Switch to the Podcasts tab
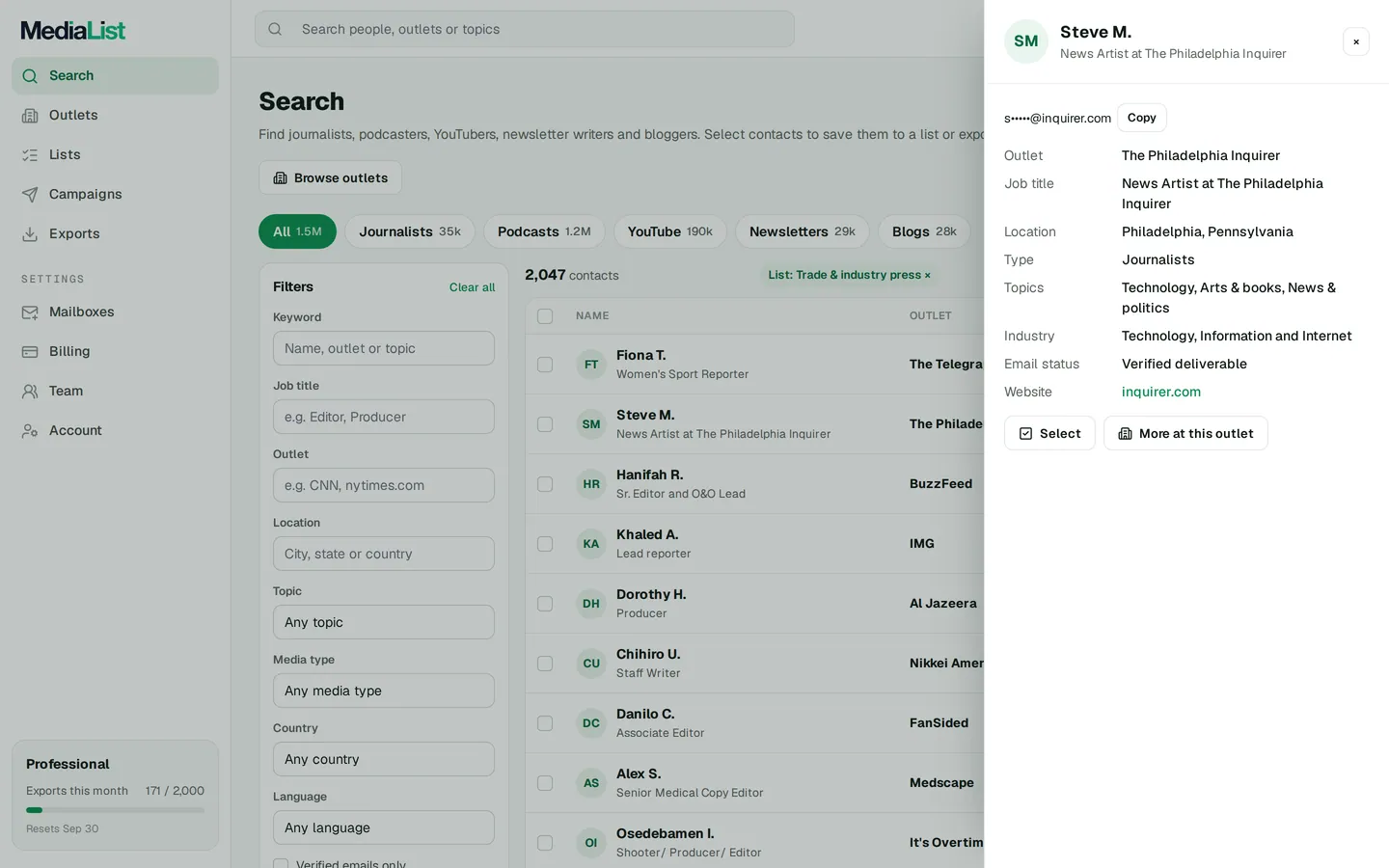Image resolution: width=1389 pixels, height=868 pixels. (544, 231)
